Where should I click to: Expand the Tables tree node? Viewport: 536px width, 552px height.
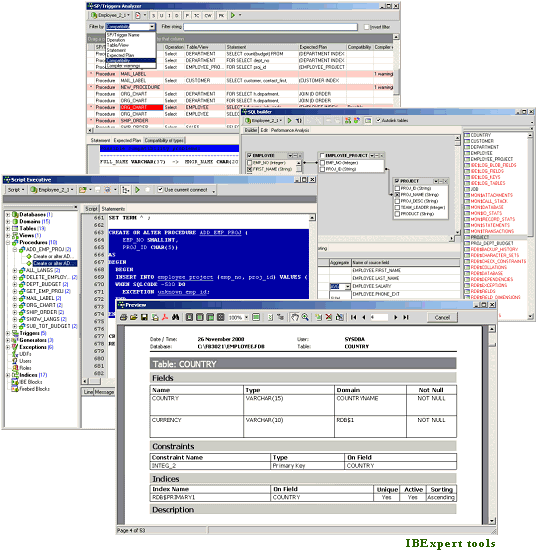pos(8,229)
